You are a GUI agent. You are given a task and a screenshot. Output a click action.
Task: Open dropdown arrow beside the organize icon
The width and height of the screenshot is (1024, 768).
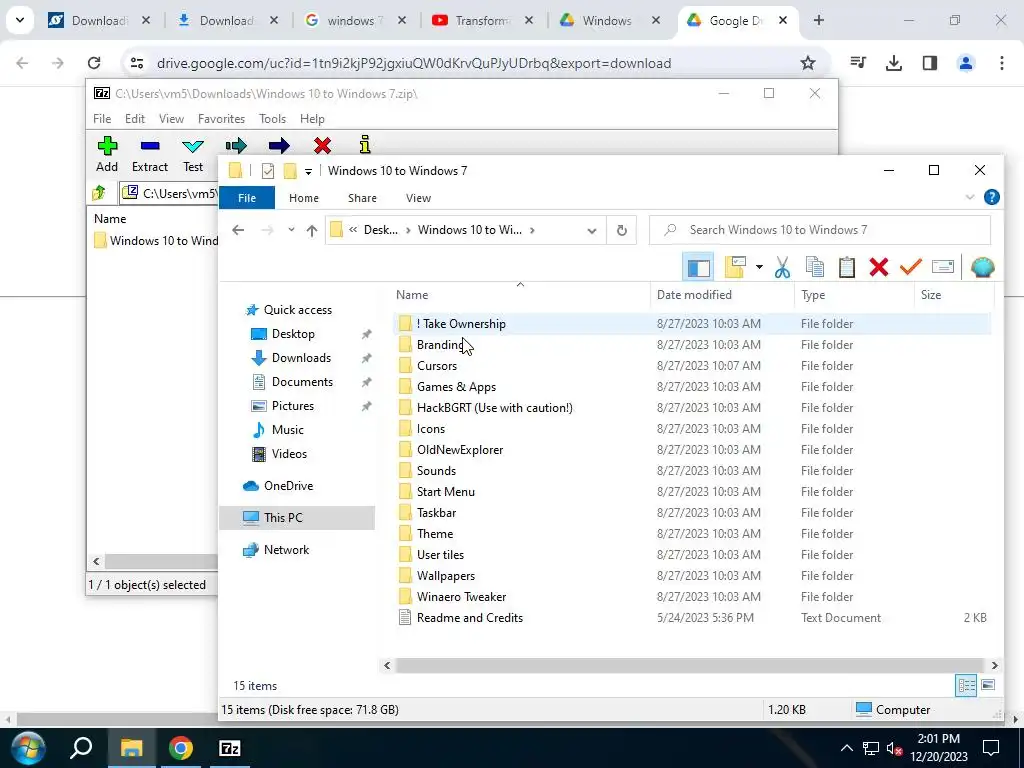click(x=759, y=267)
